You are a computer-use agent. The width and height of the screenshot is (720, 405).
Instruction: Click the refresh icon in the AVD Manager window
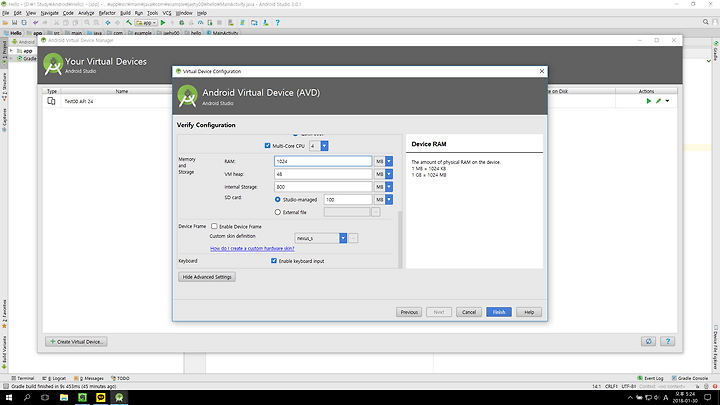(x=648, y=341)
